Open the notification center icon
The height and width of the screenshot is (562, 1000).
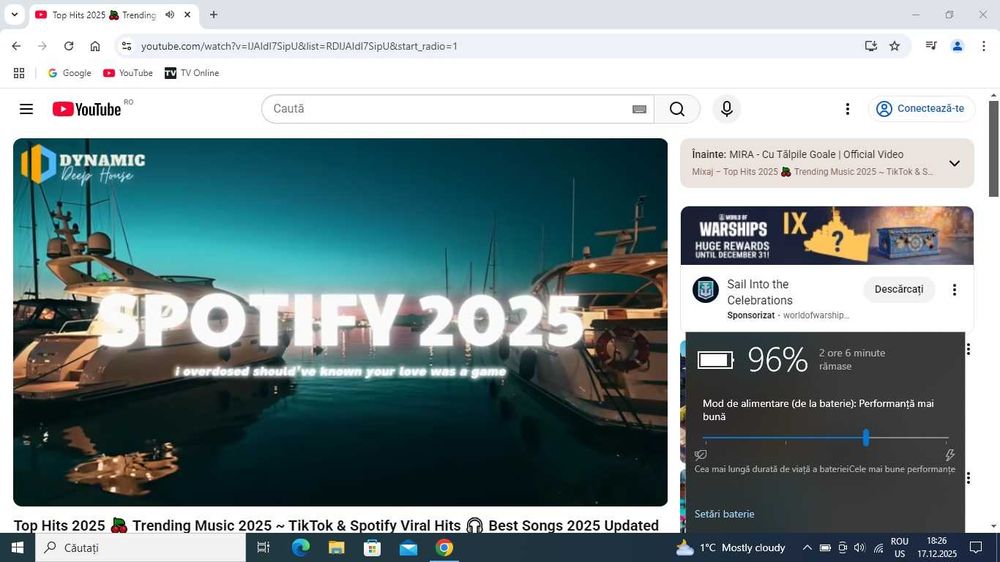(x=976, y=548)
